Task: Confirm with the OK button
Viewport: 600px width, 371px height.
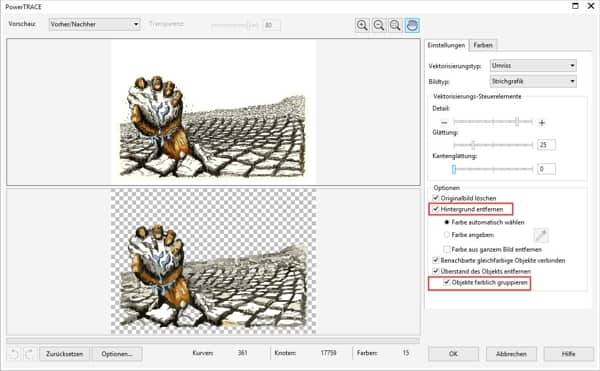Action: 453,354
